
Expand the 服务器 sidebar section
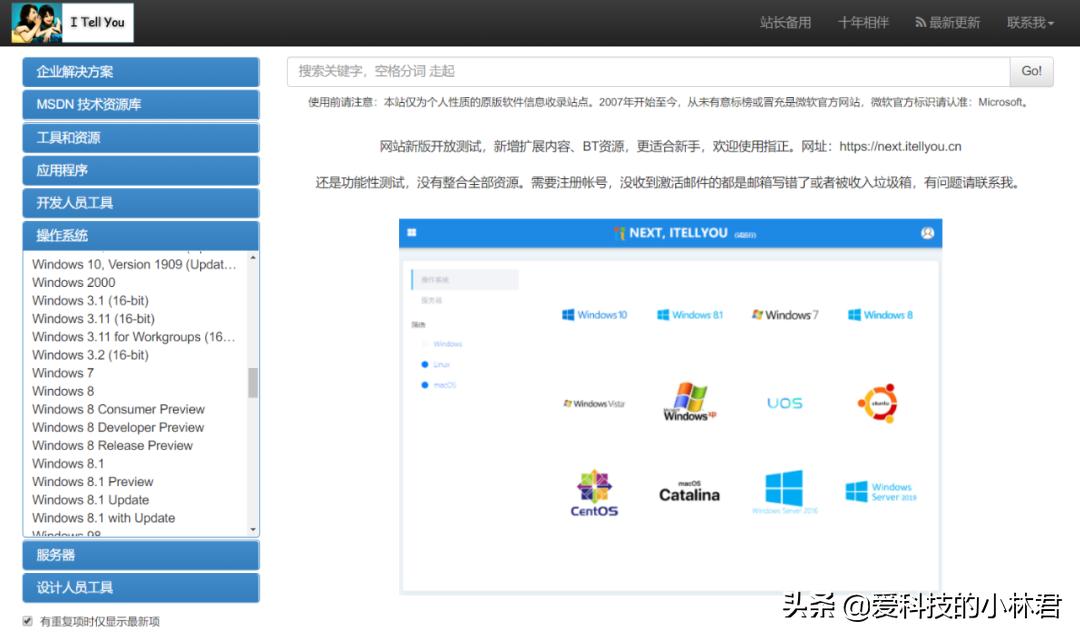[x=140, y=554]
